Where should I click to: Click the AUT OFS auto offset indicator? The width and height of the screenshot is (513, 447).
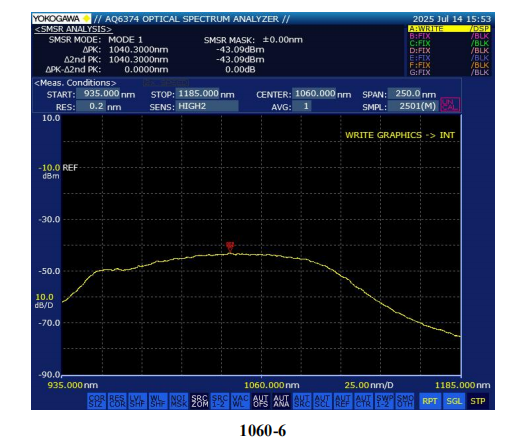261,401
